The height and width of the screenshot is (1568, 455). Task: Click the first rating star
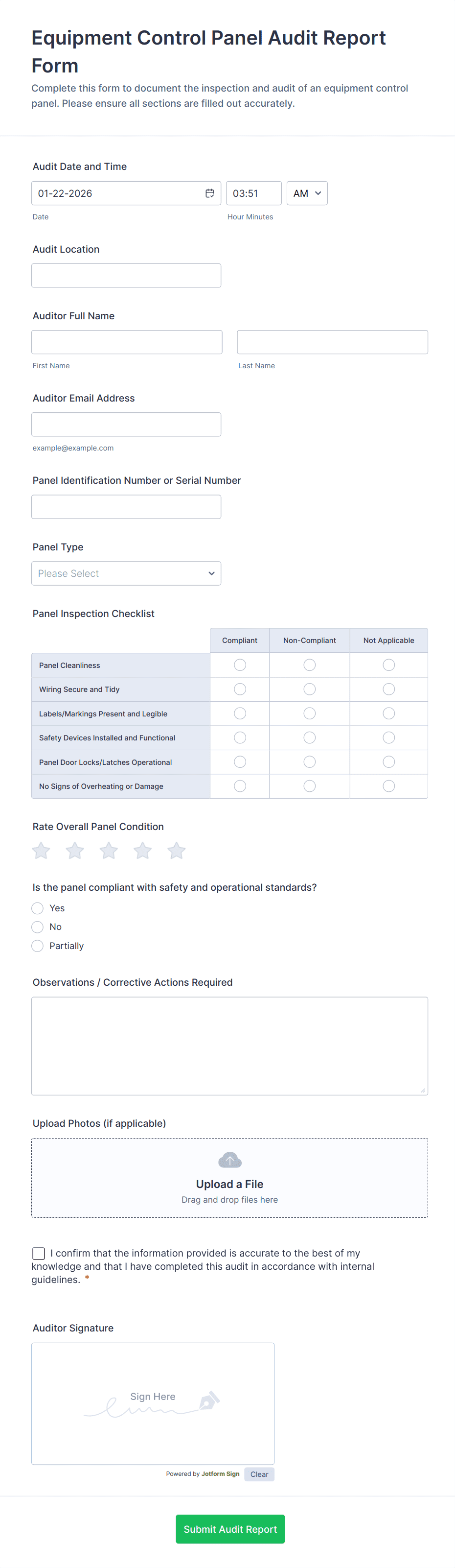coord(42,850)
